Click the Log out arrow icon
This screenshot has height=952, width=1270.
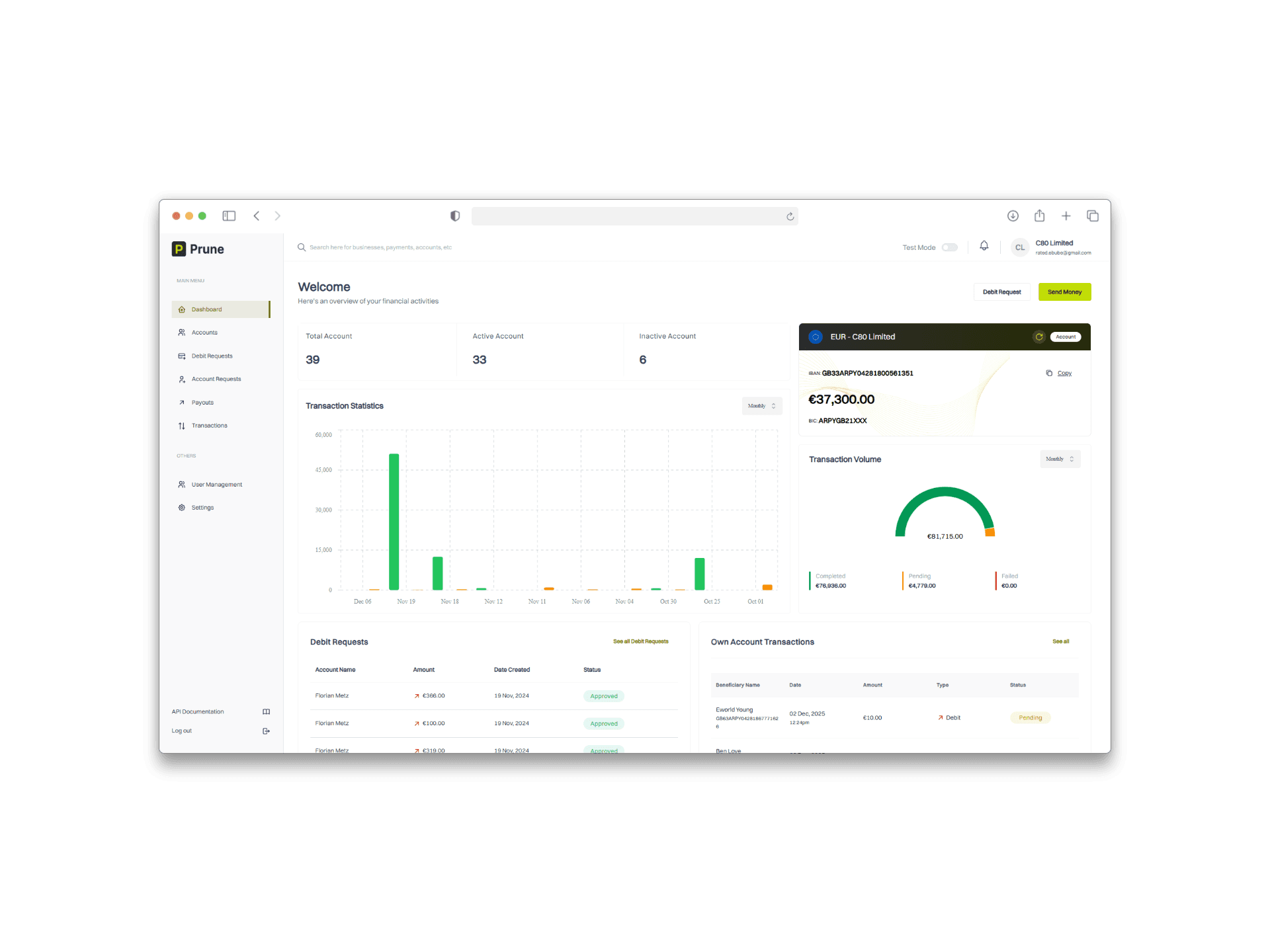point(266,731)
